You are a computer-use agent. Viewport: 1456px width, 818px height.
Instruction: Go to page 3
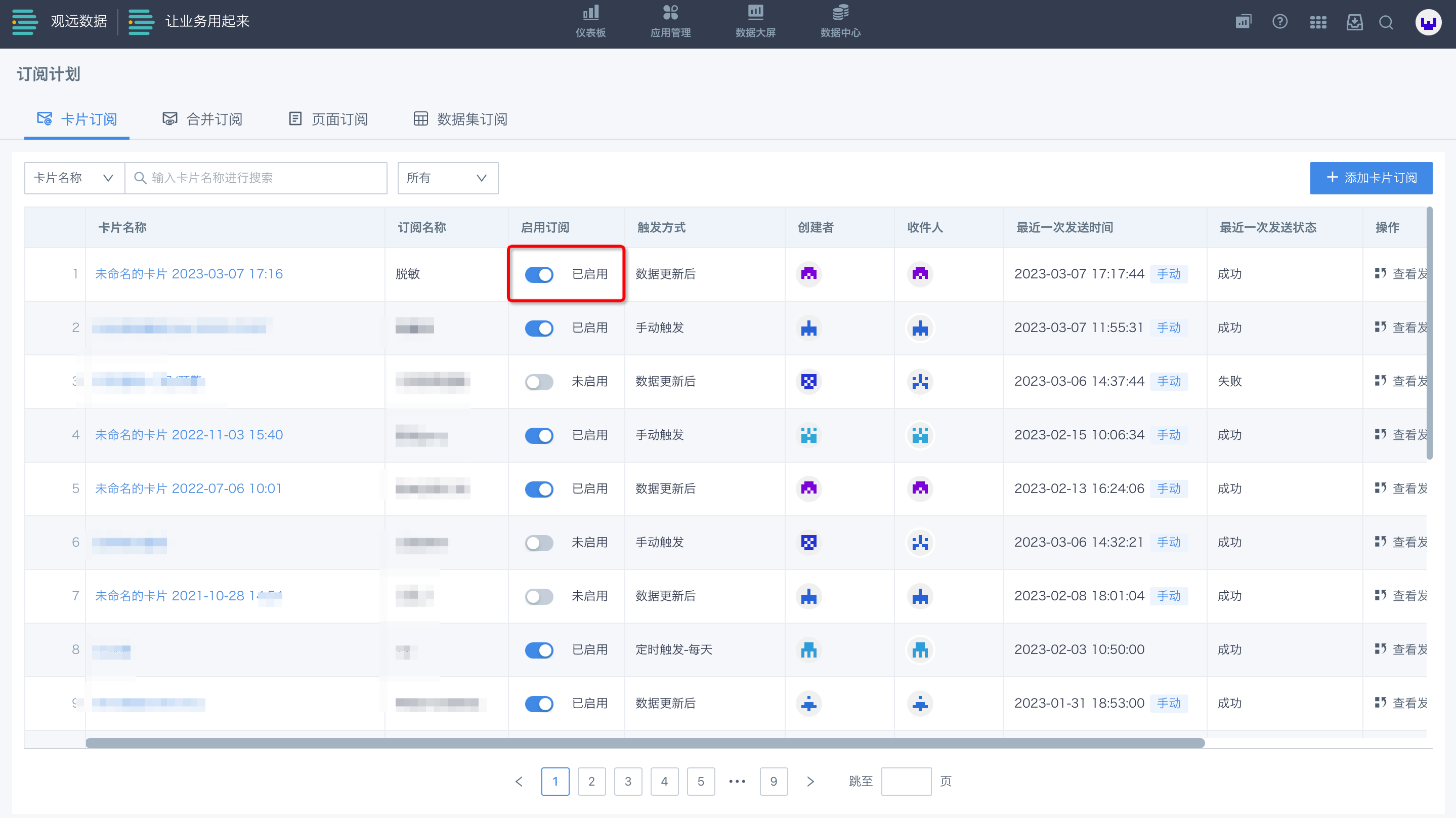[x=628, y=781]
